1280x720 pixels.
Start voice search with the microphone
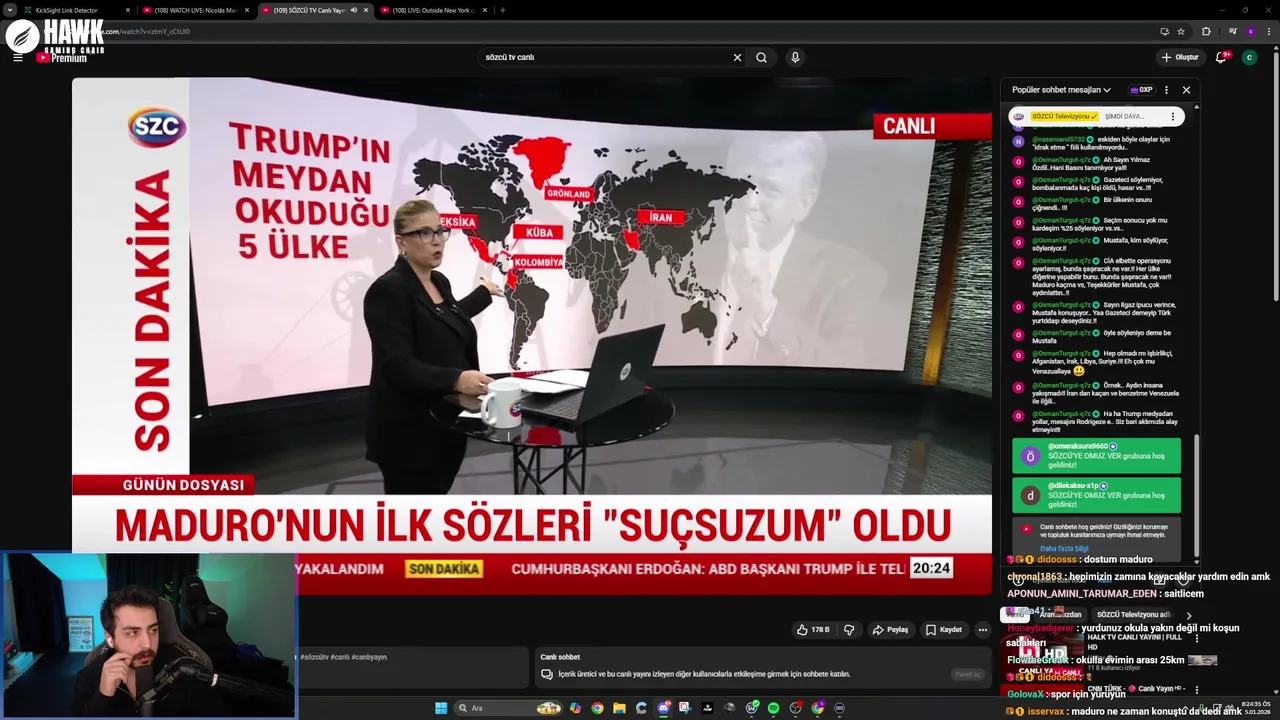click(795, 57)
